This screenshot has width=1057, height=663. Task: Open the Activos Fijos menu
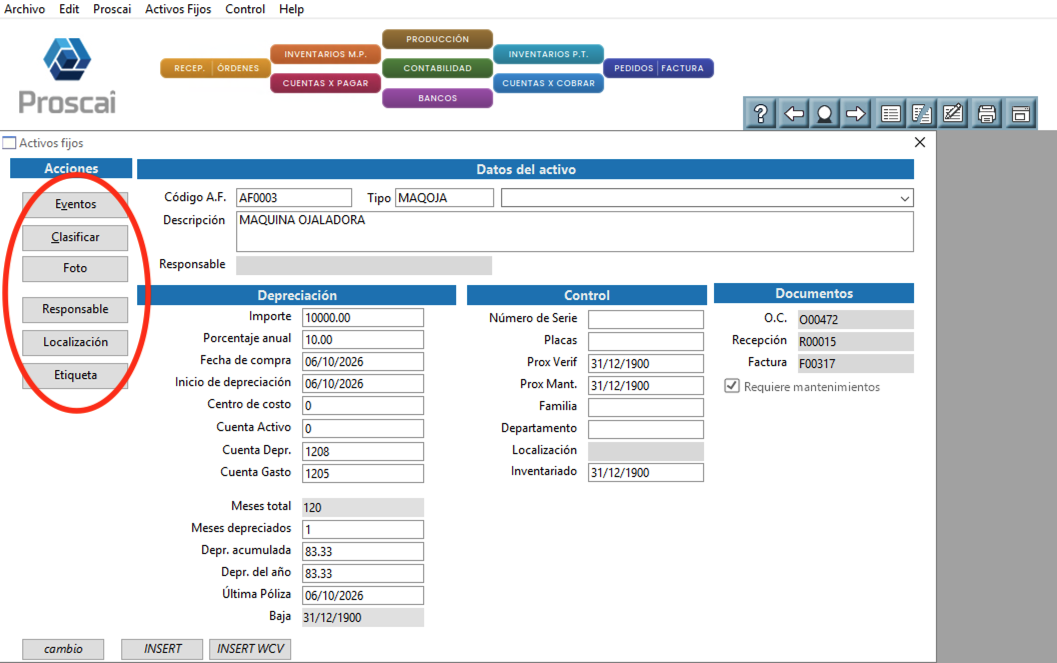[178, 9]
